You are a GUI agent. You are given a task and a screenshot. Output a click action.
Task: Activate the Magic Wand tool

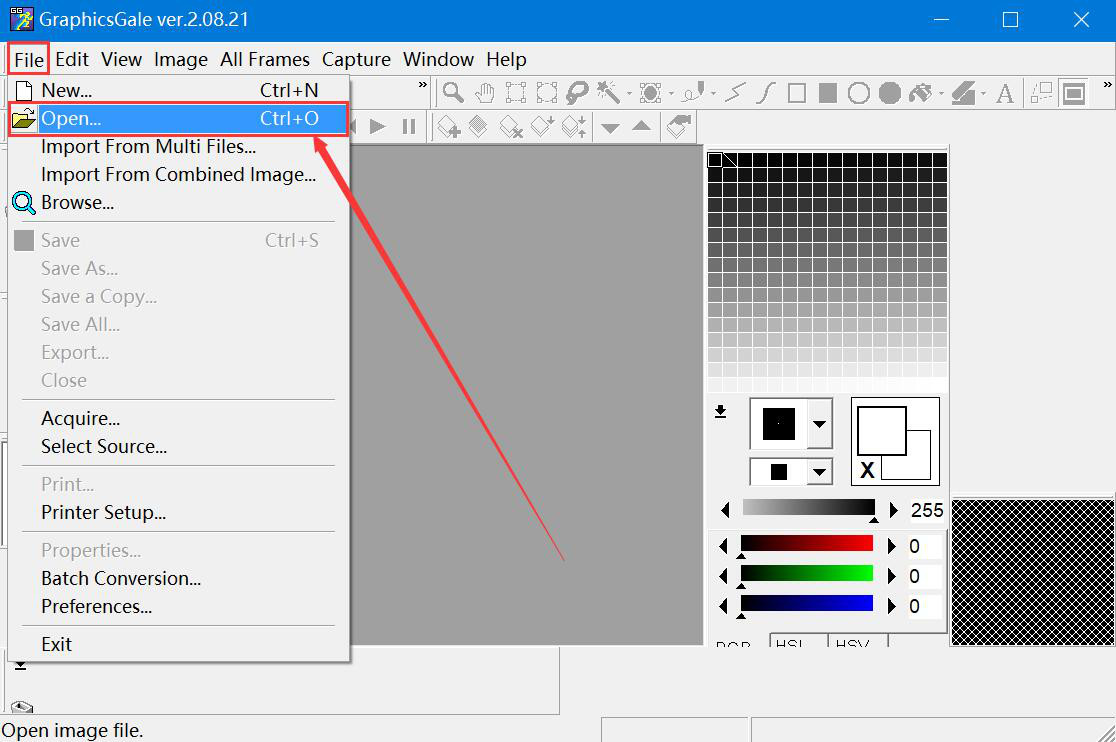(x=607, y=93)
